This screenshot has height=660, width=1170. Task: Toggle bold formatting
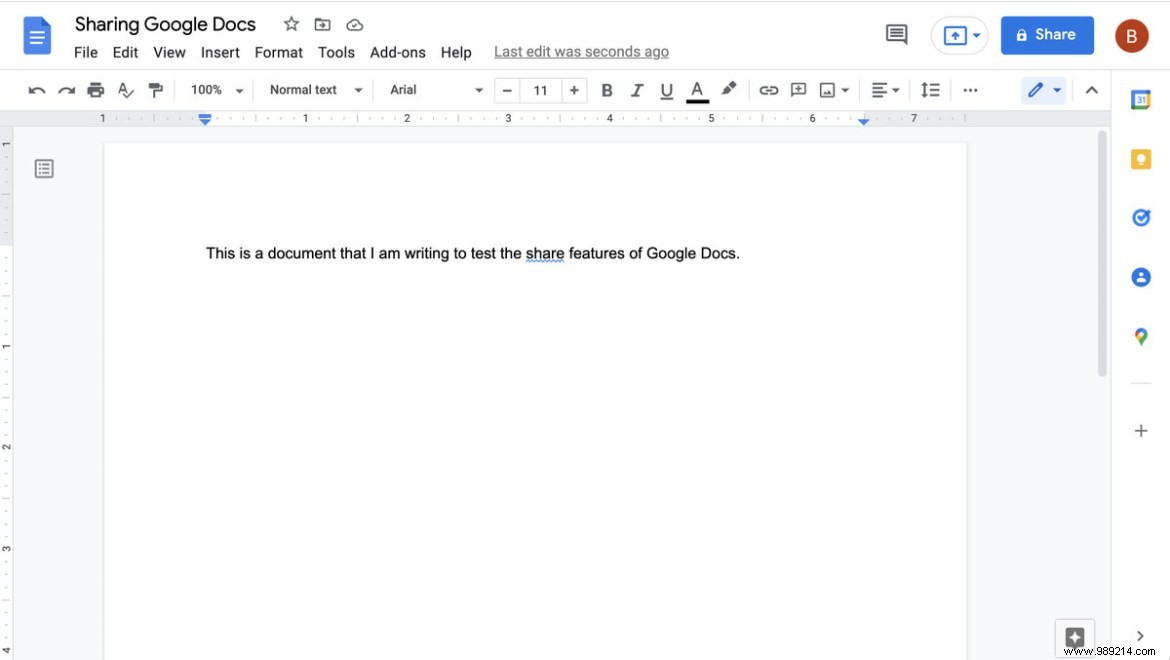click(x=607, y=89)
